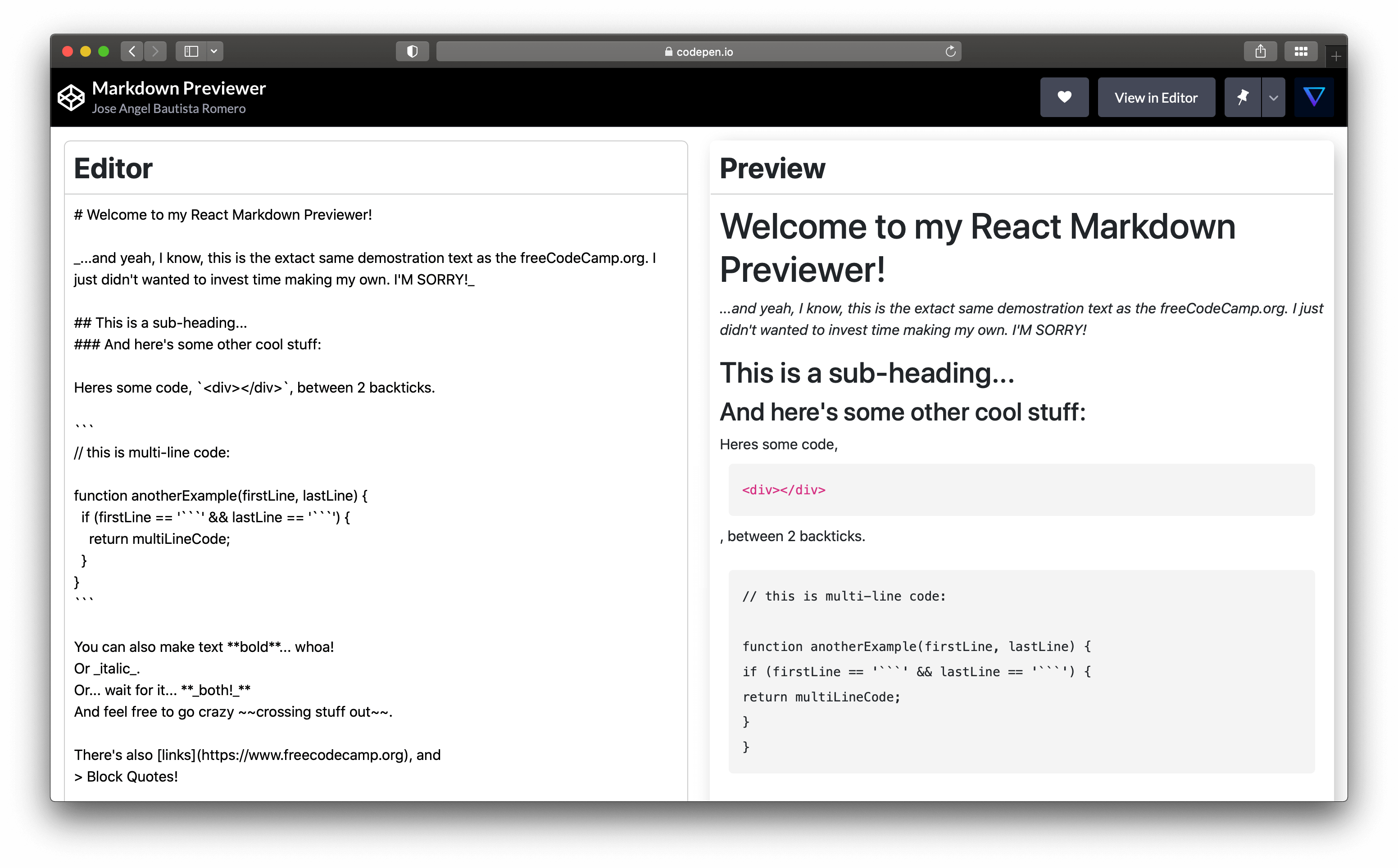Click the '// this is multi-line code:' preview line
Screen dimensions: 1398x868
[844, 596]
